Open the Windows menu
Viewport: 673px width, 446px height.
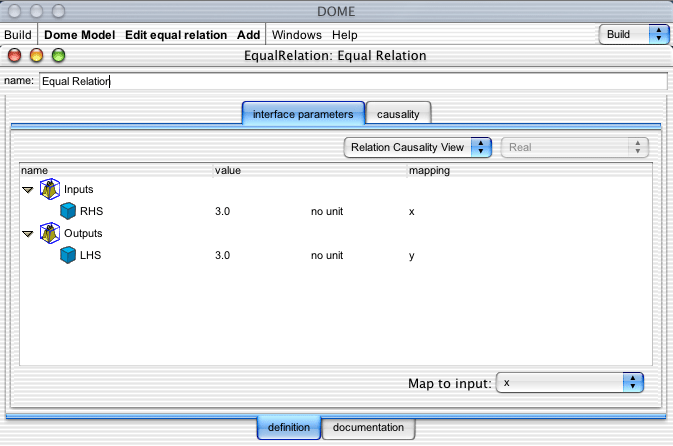(297, 35)
